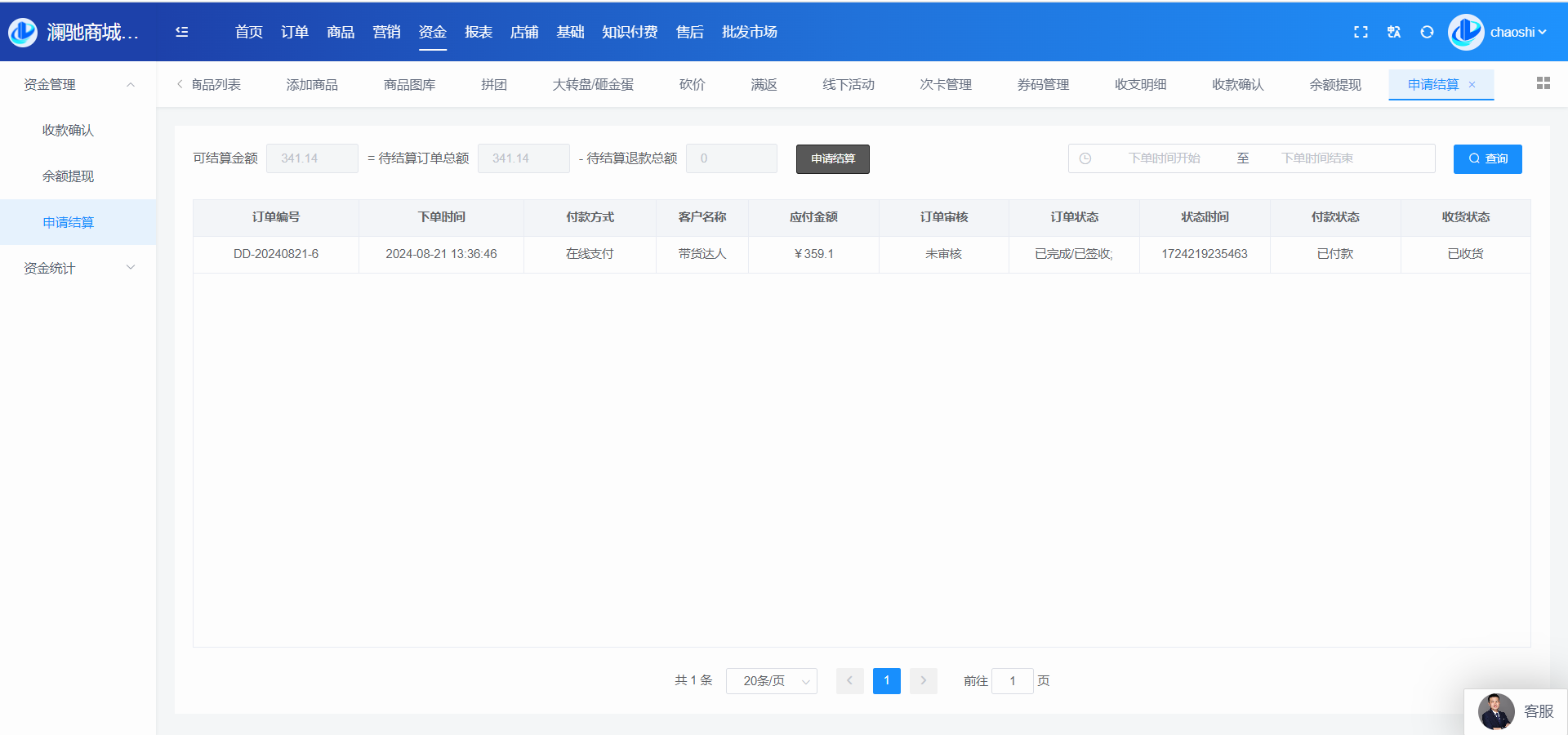Open the 20条/页 page size dropdown

point(771,681)
